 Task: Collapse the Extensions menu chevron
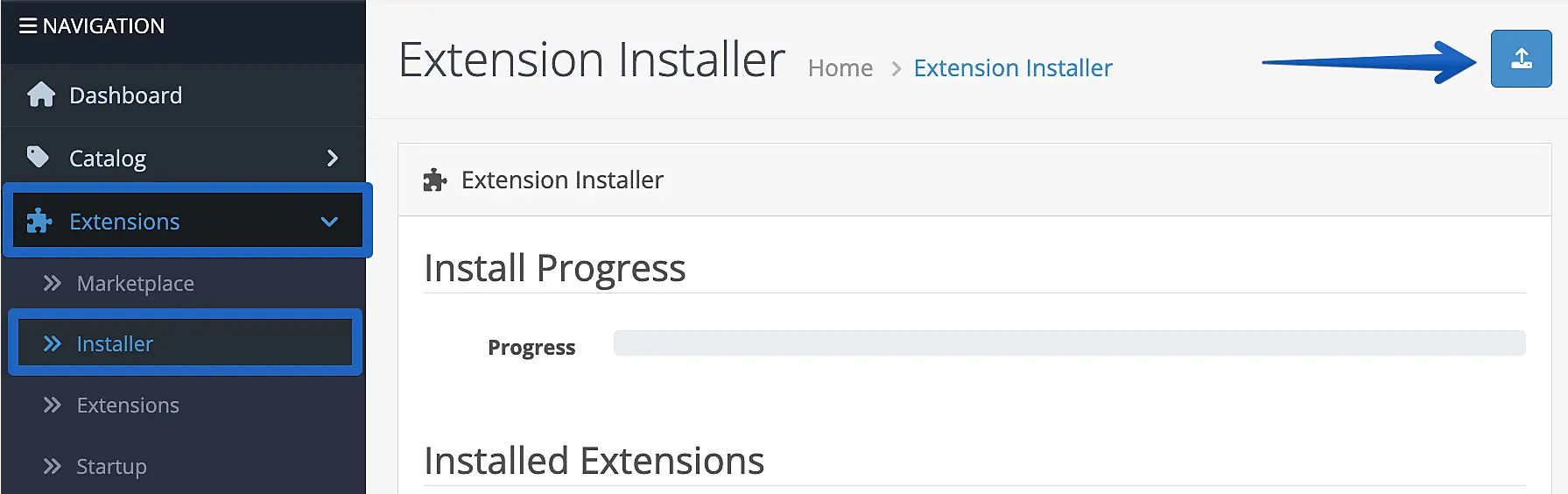click(329, 222)
